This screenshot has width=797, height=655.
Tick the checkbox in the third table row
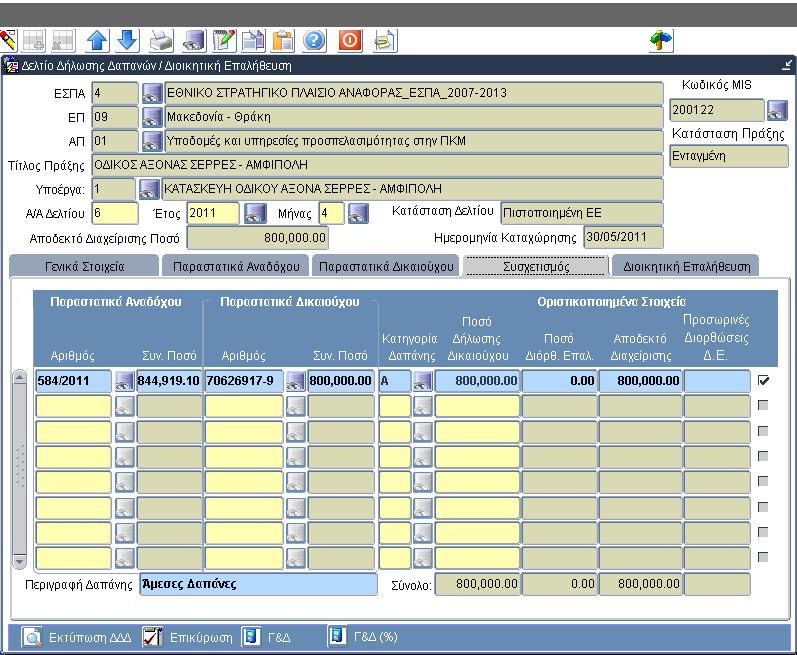pyautogui.click(x=762, y=431)
